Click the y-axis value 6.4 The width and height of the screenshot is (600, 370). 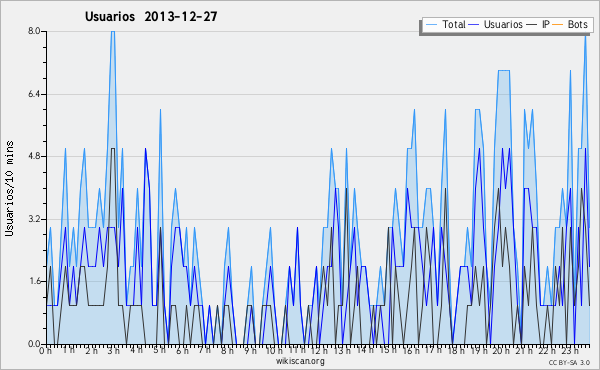(34, 94)
